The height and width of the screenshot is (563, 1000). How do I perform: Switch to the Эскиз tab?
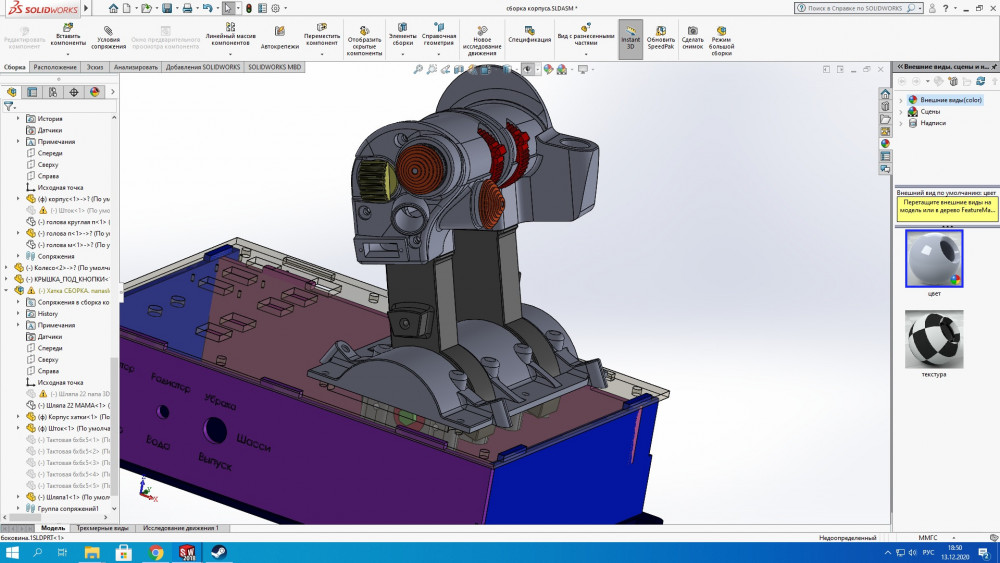(x=95, y=67)
